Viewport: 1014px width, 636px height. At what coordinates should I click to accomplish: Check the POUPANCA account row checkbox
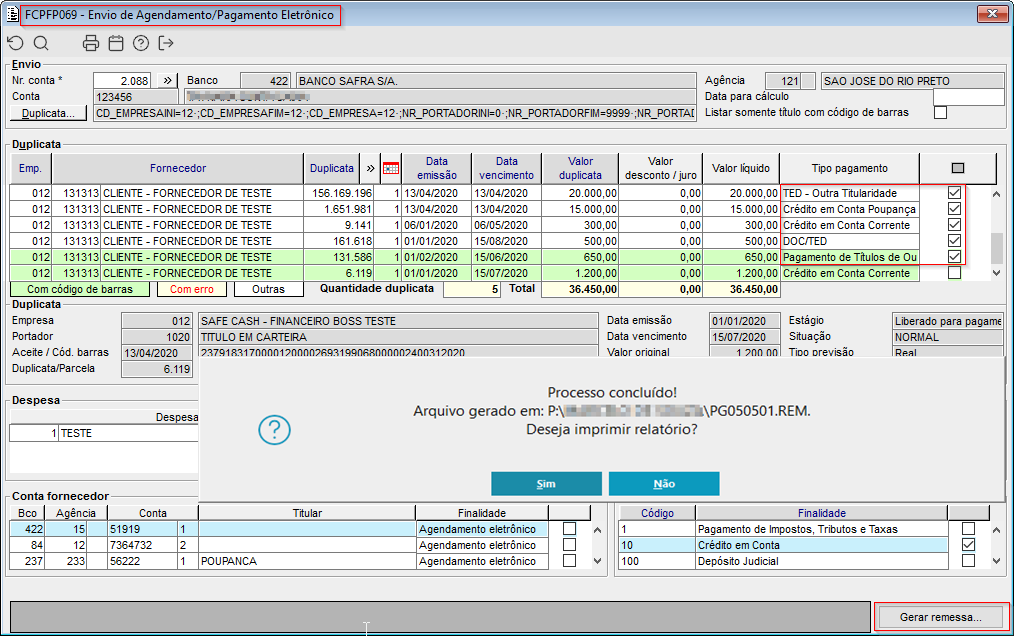[x=569, y=561]
